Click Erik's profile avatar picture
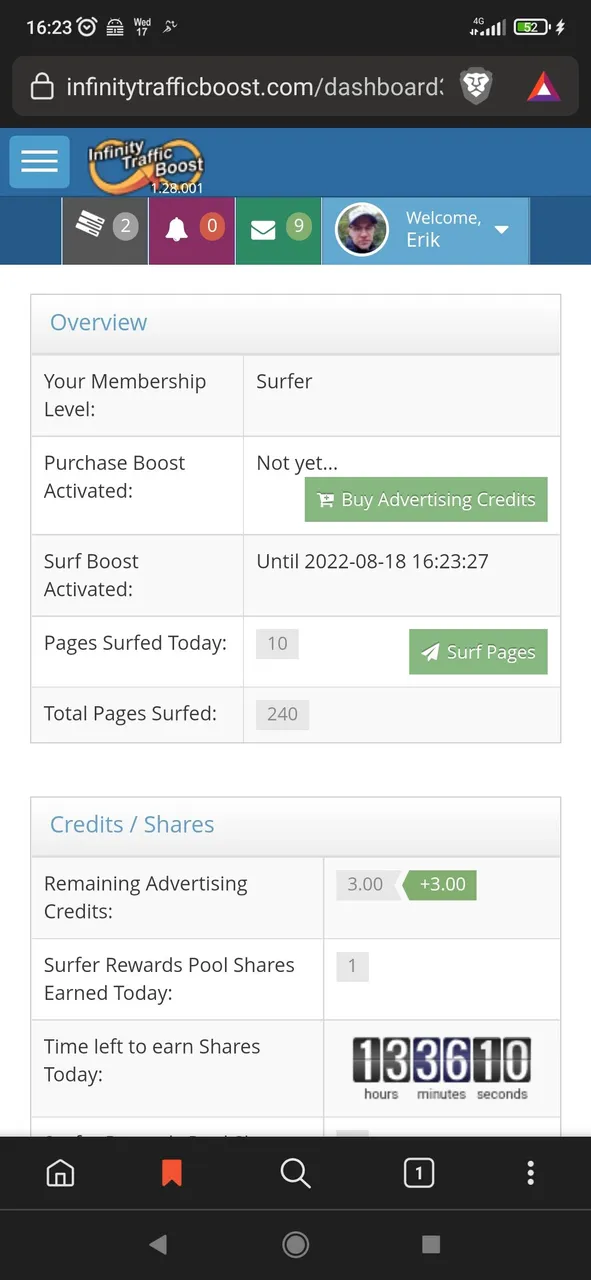The image size is (591, 1280). coord(361,230)
